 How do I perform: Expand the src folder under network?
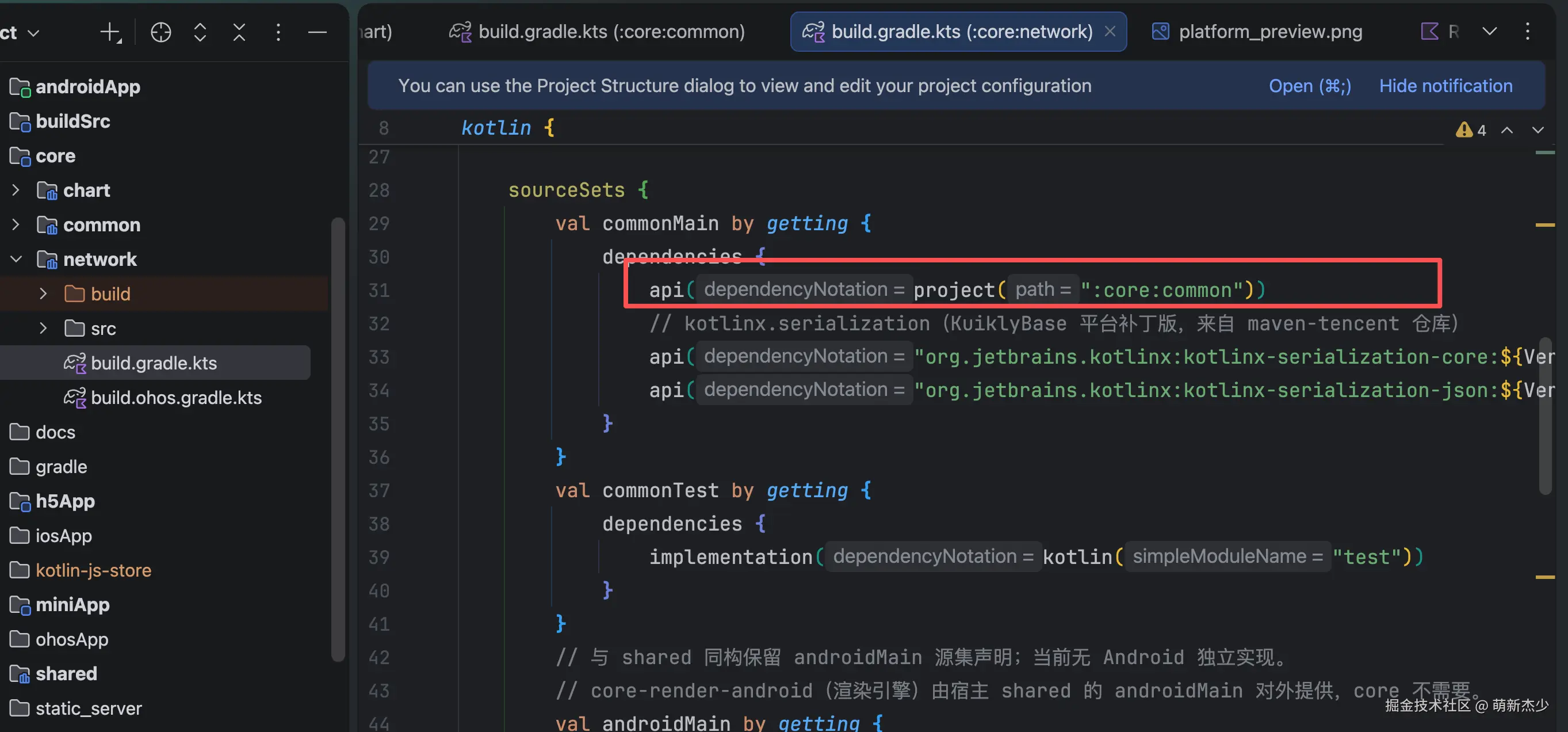click(x=43, y=329)
